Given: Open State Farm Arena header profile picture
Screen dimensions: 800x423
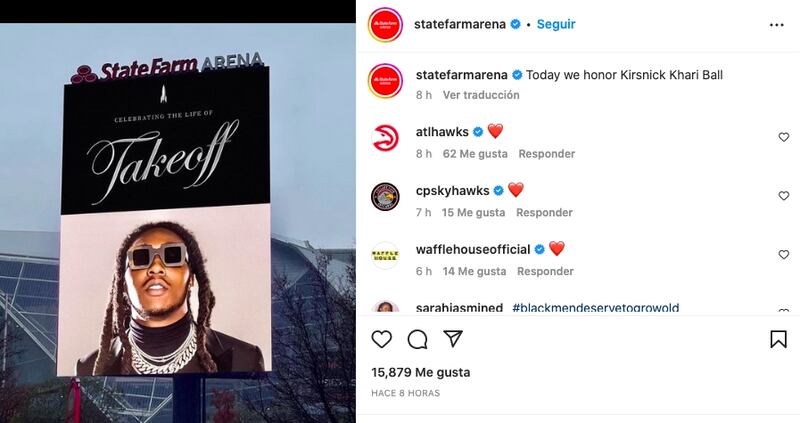Looking at the screenshot, I should tap(386, 24).
